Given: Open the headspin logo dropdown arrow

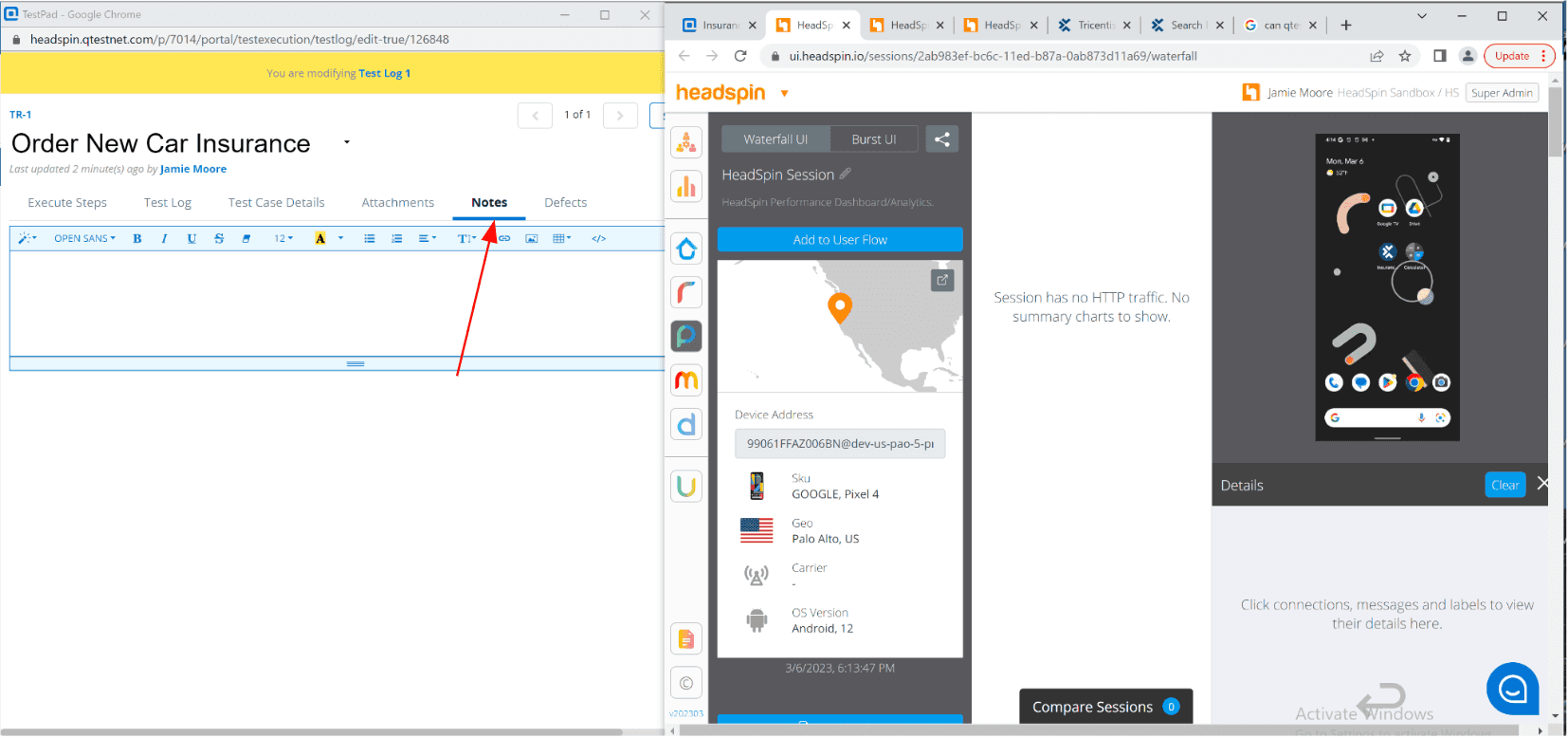Looking at the screenshot, I should [x=784, y=94].
